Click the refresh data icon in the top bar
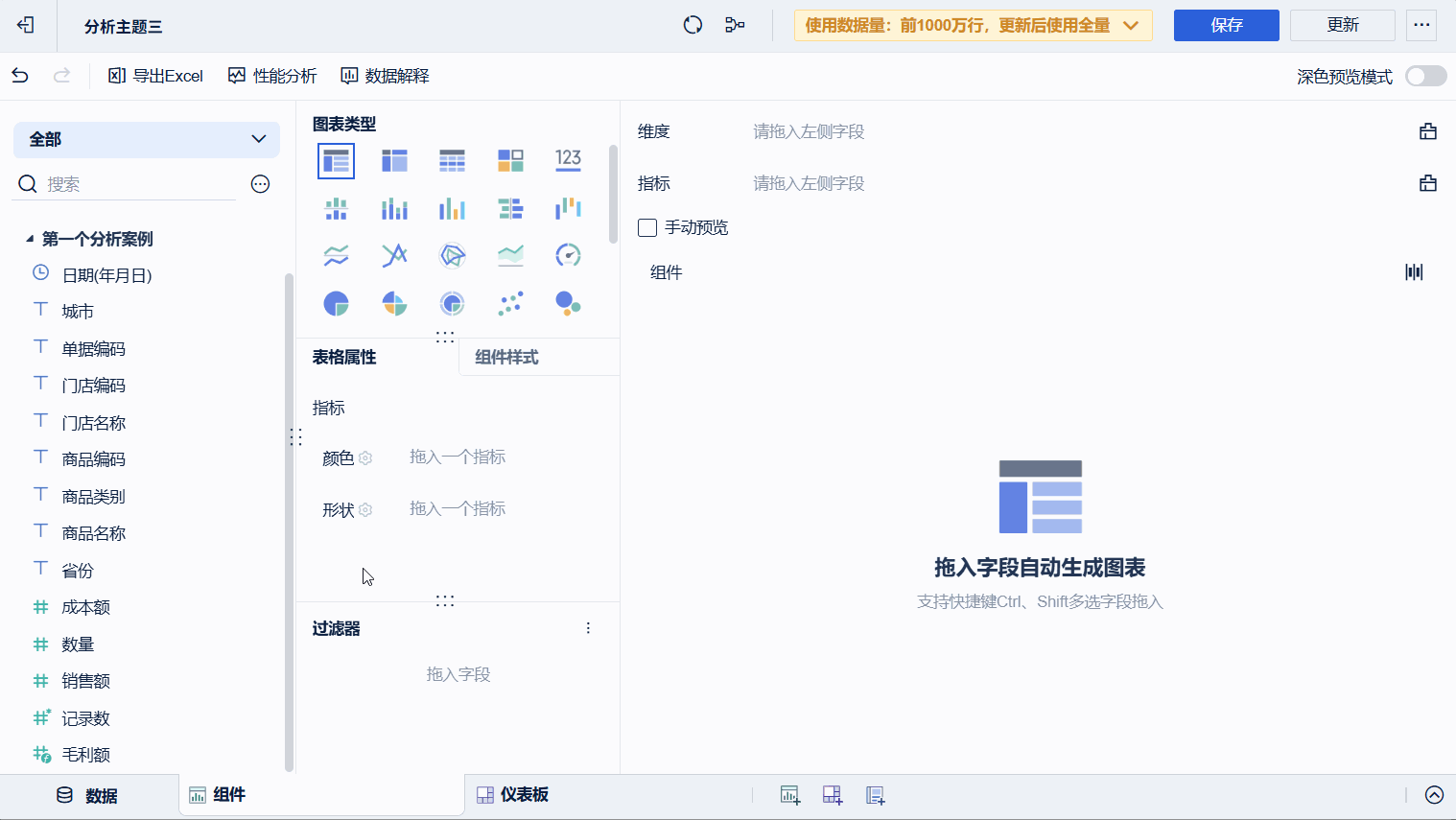1456x820 pixels. [693, 25]
